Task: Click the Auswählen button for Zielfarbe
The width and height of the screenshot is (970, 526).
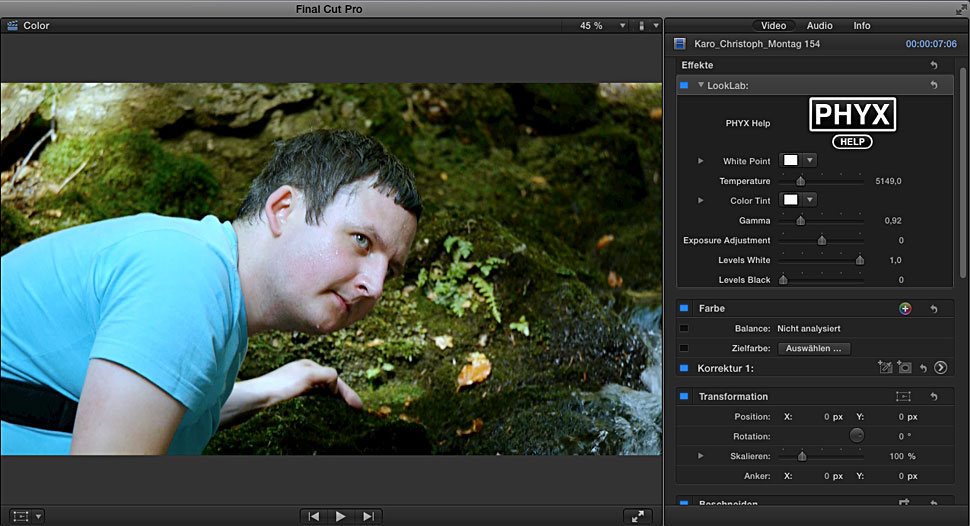Action: coord(813,348)
